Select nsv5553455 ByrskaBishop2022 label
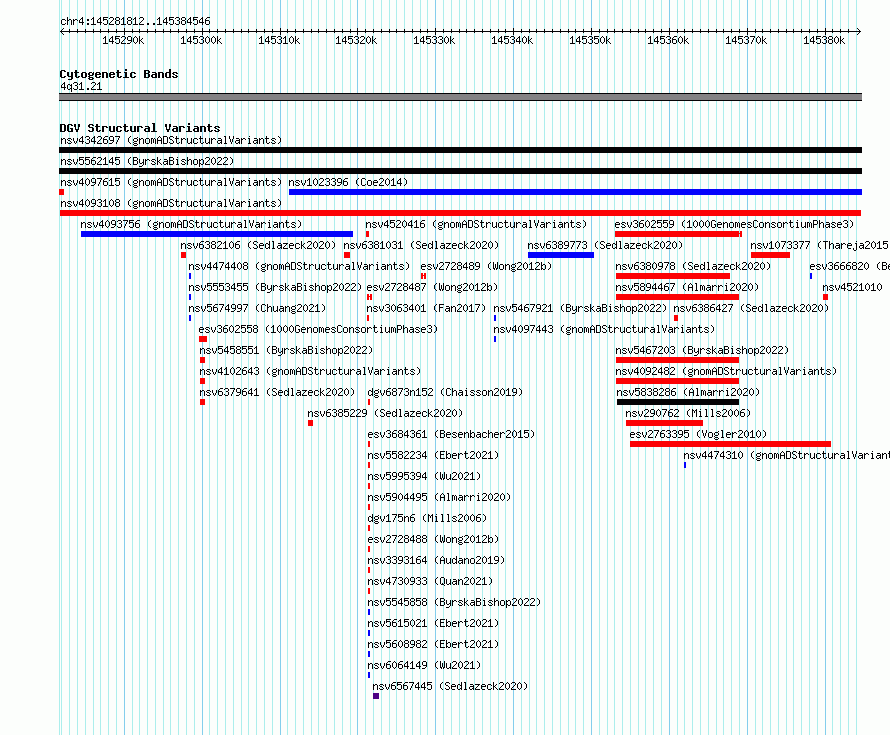Viewport: 890px width, 735px height. click(275, 287)
